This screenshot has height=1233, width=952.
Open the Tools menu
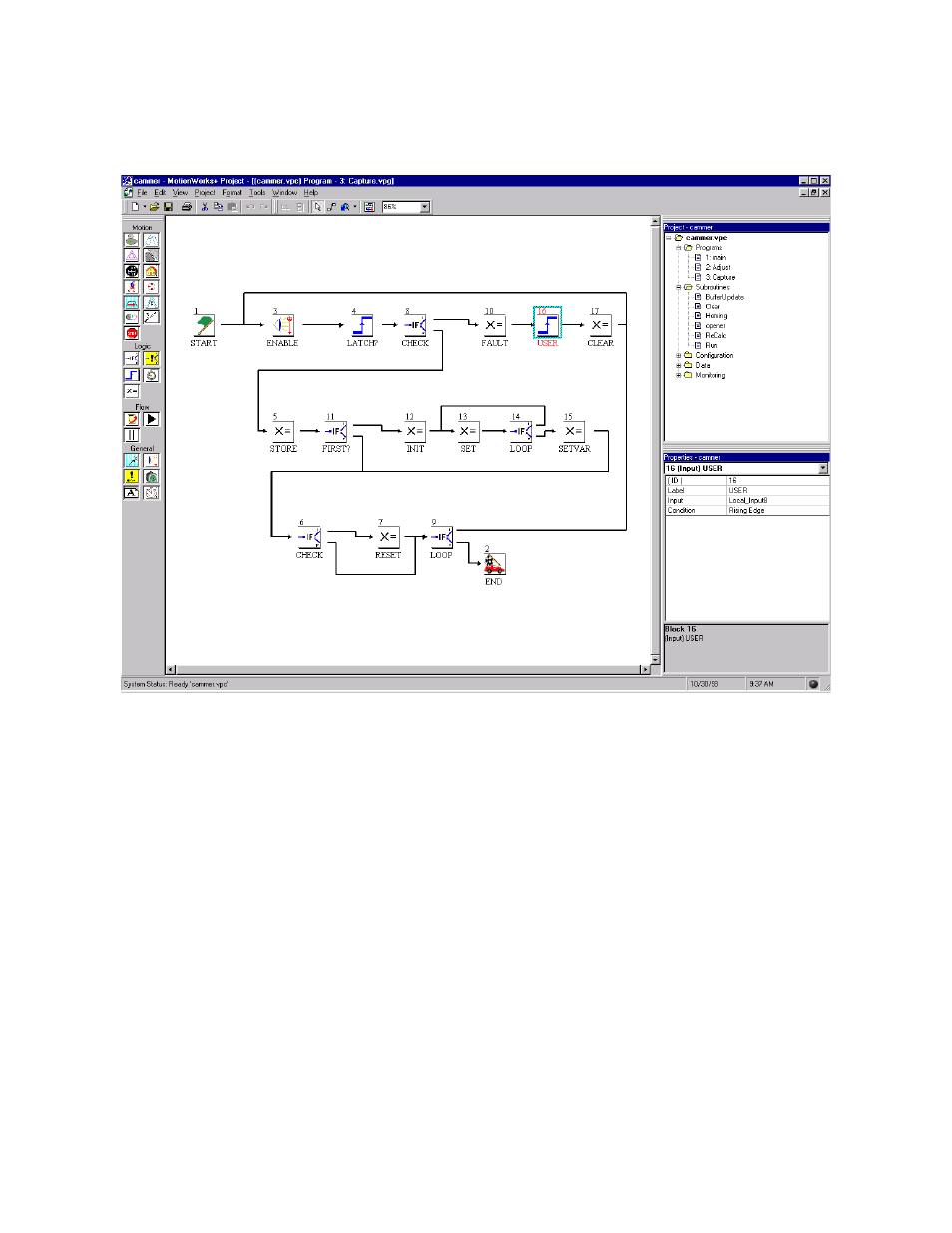[x=257, y=193]
